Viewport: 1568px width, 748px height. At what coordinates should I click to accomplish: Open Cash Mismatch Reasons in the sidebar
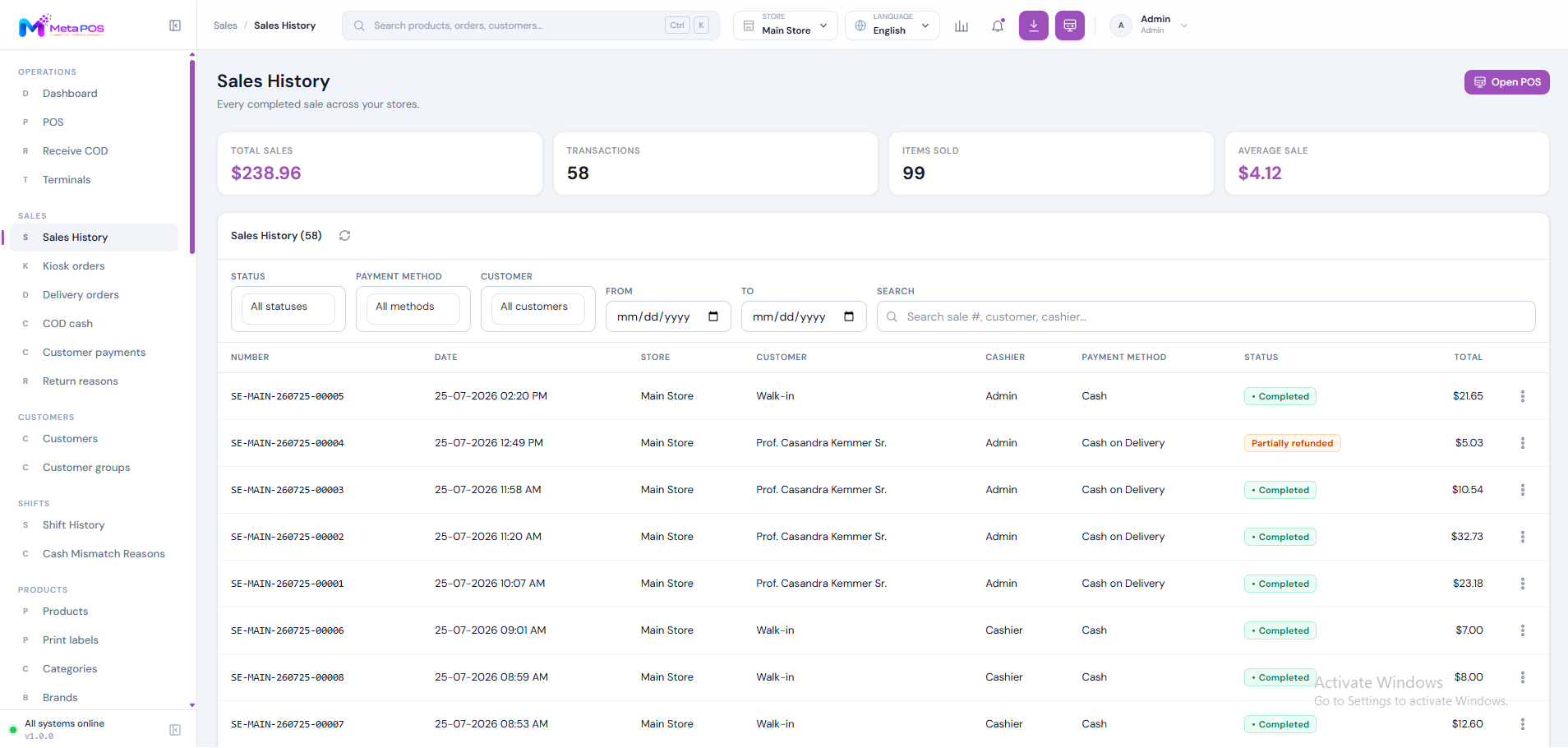click(x=94, y=554)
